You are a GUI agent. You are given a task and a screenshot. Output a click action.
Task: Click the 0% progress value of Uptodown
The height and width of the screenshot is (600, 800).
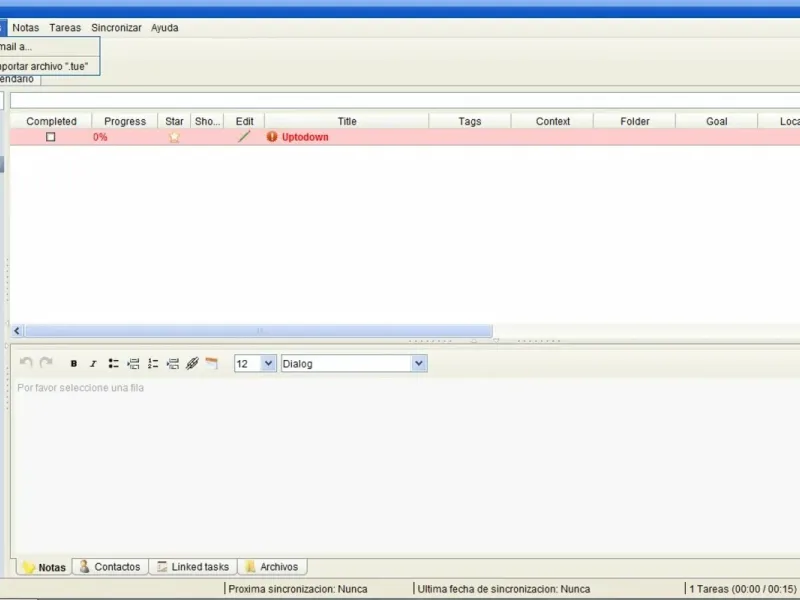click(x=100, y=137)
